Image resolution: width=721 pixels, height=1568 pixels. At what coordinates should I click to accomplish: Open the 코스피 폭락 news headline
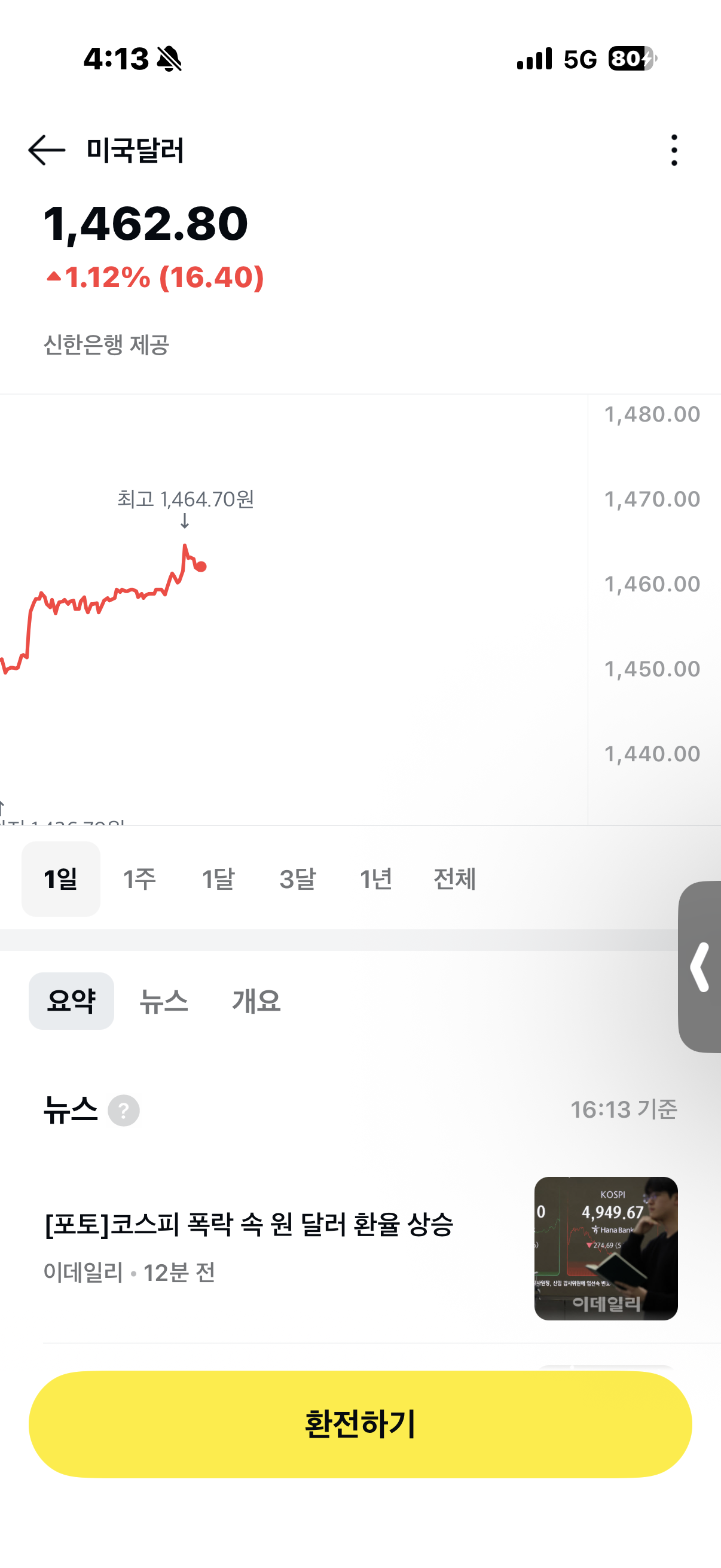249,1224
